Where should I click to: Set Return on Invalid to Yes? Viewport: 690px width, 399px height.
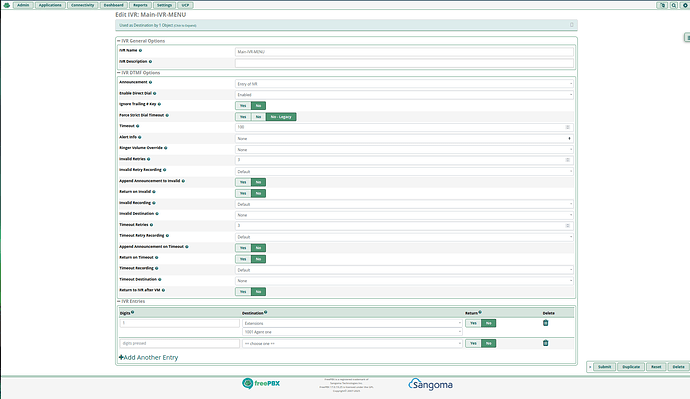point(243,193)
